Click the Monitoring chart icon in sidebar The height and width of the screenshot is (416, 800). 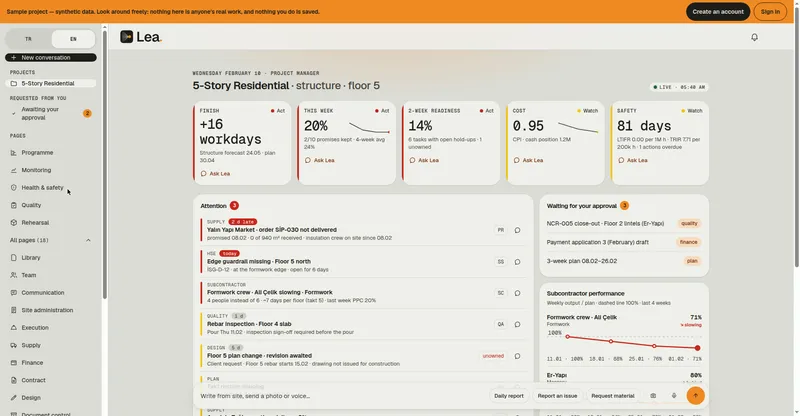coord(14,170)
